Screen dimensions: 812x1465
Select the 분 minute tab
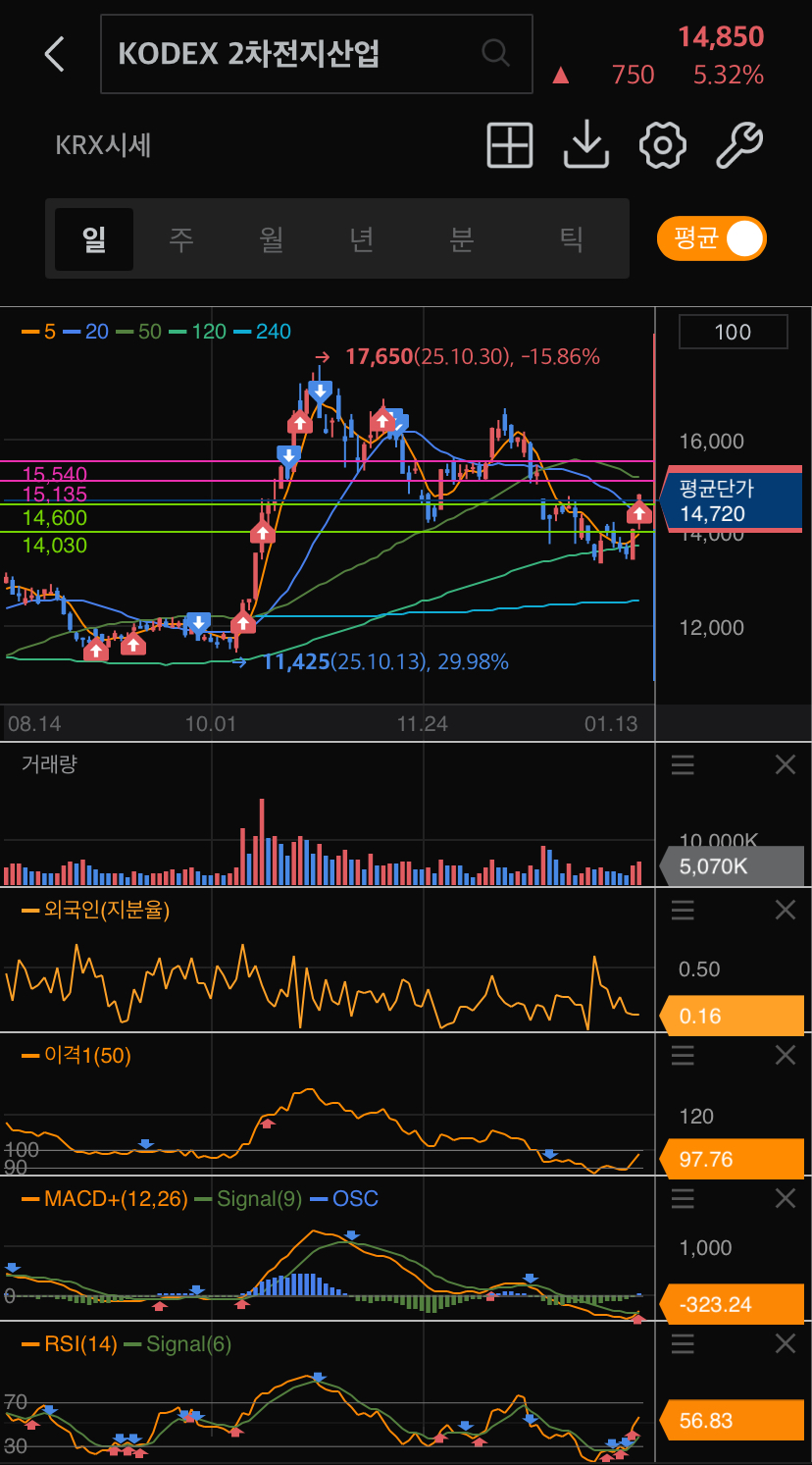pyautogui.click(x=462, y=238)
